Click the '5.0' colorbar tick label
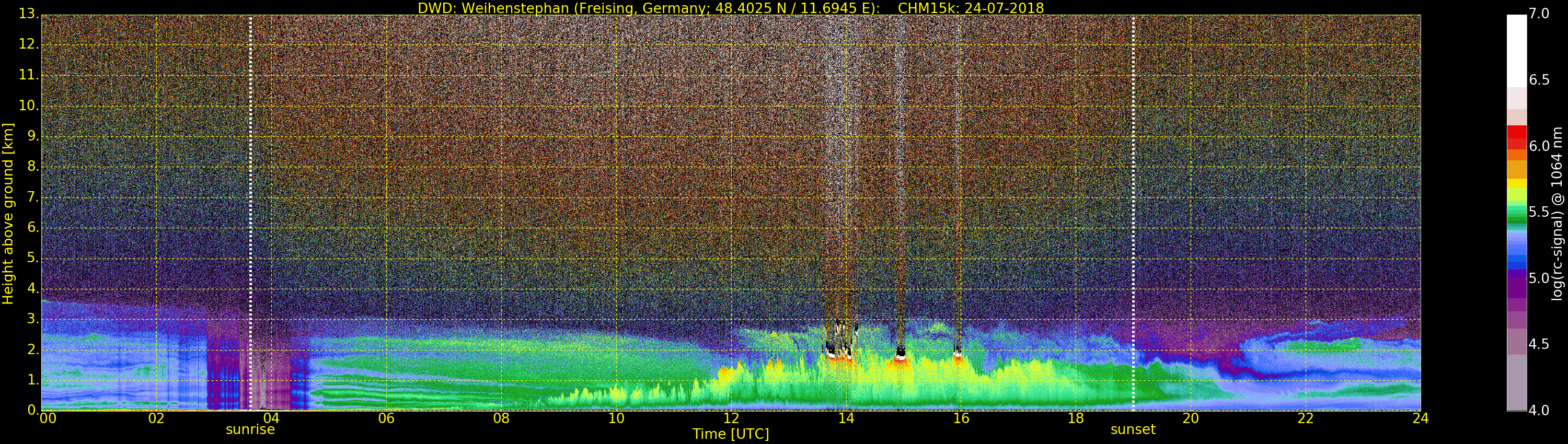The width and height of the screenshot is (1568, 444). 1539,278
